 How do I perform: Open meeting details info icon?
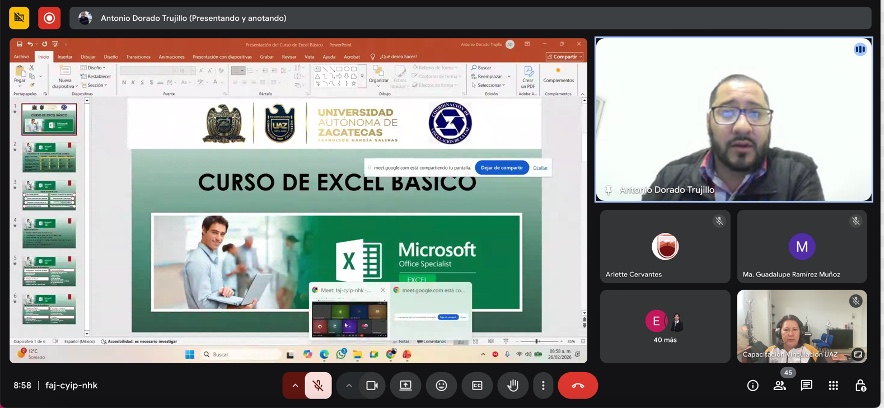pos(752,385)
